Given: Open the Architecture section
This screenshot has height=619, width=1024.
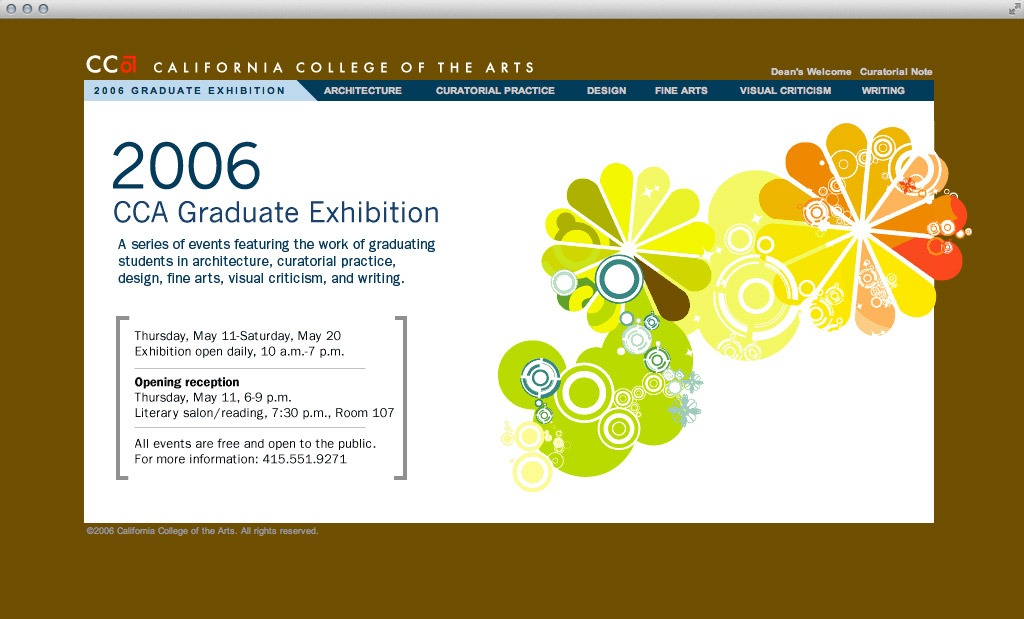Looking at the screenshot, I should [362, 91].
